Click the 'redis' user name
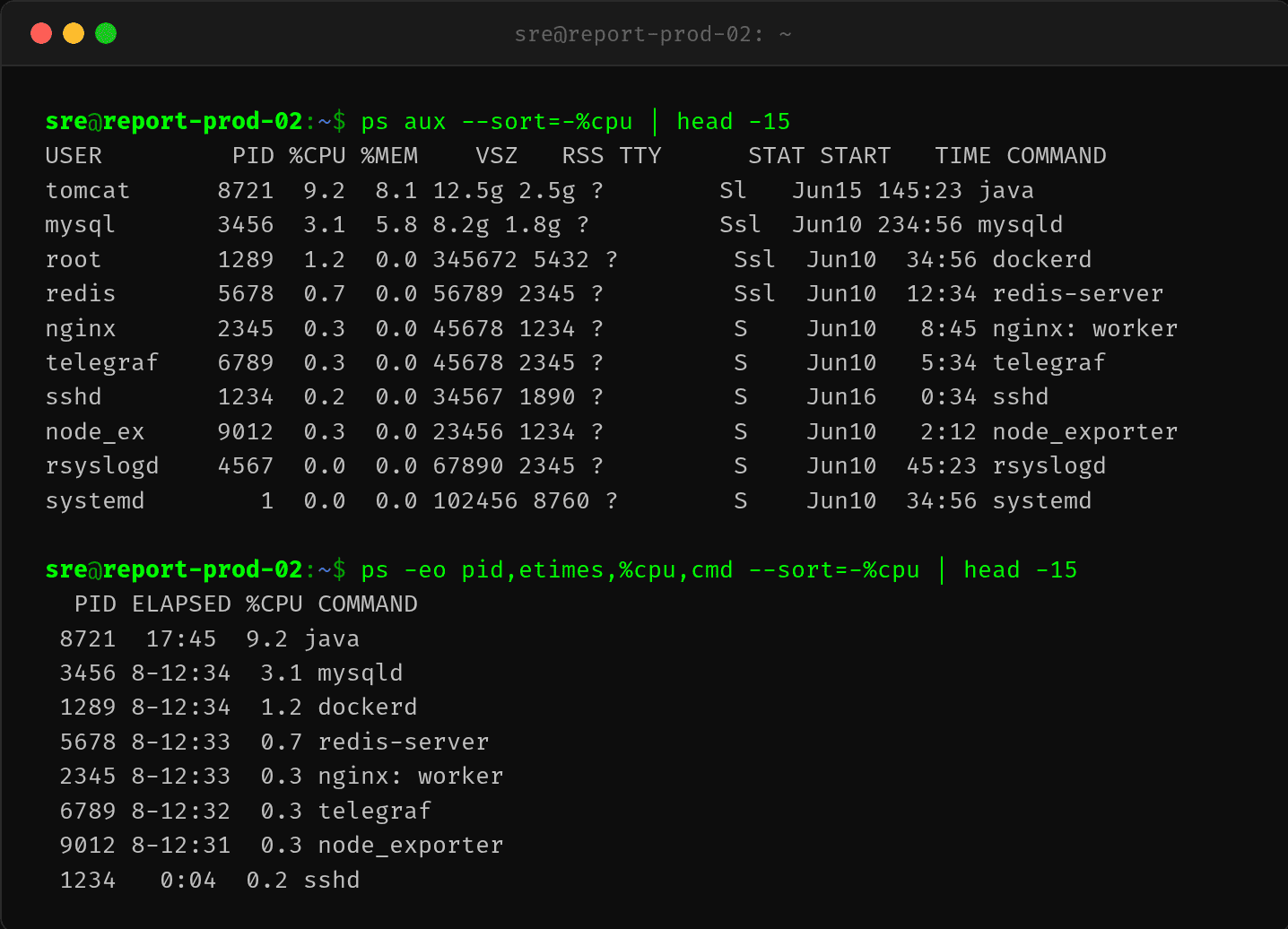This screenshot has height=929, width=1288. (81, 293)
